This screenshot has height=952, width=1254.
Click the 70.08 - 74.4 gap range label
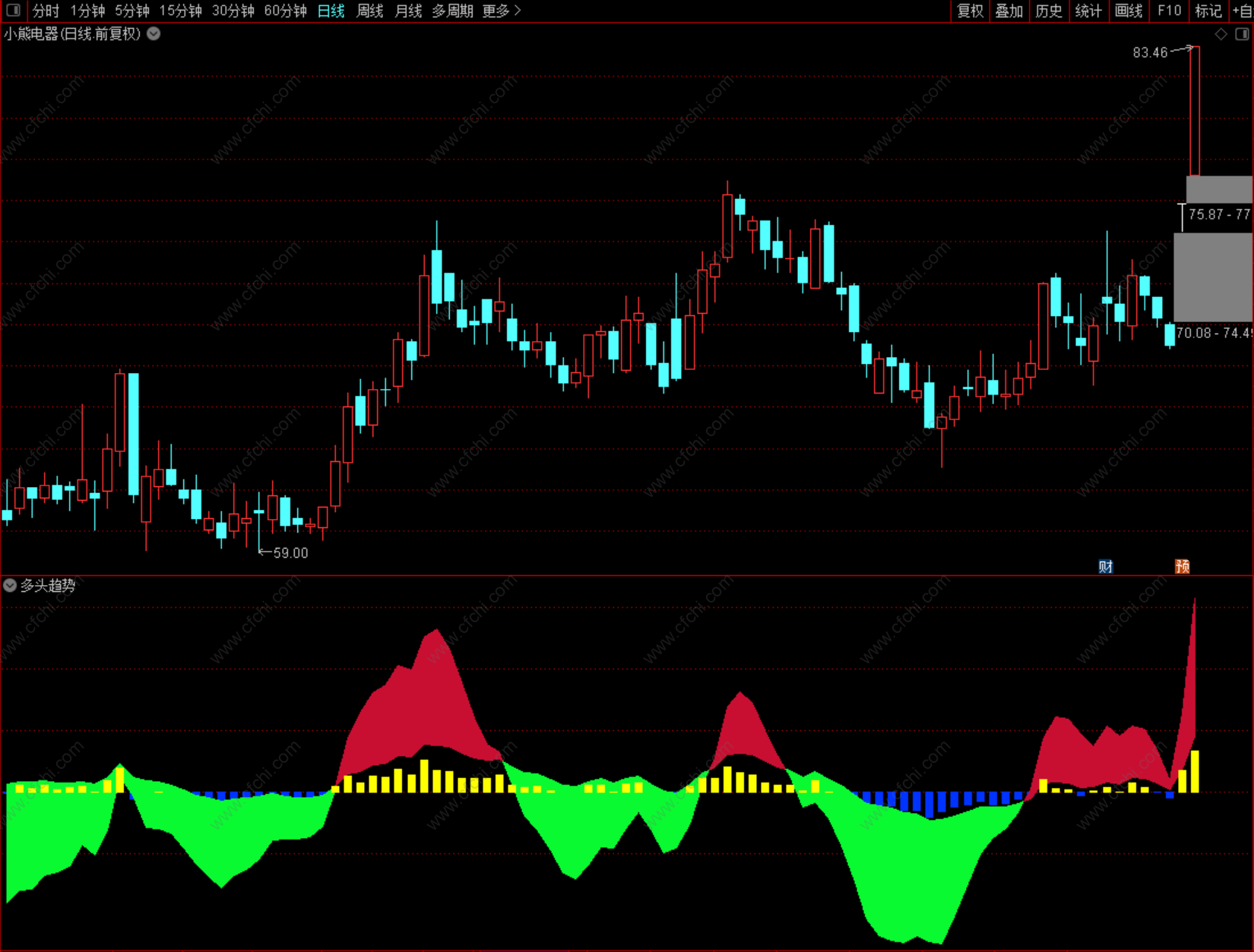(1214, 333)
